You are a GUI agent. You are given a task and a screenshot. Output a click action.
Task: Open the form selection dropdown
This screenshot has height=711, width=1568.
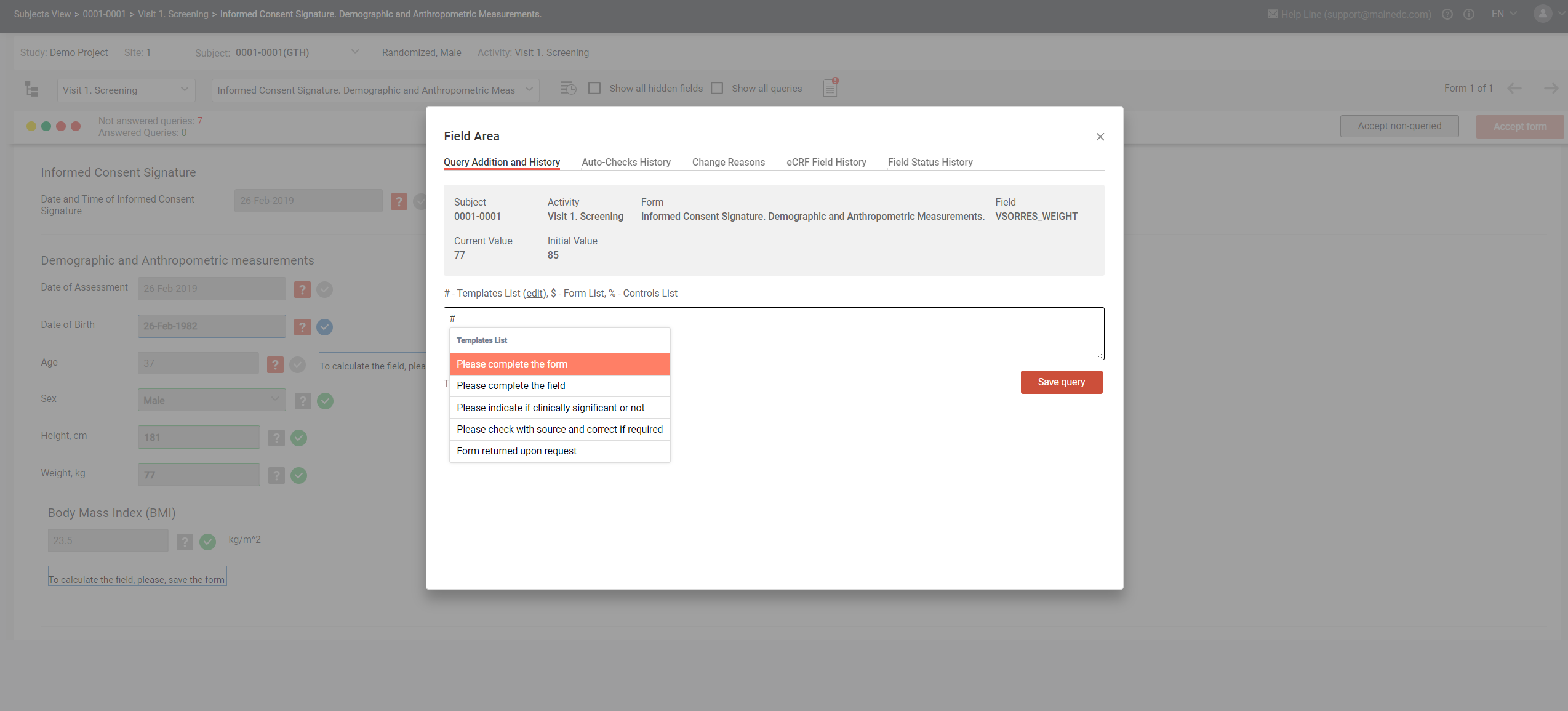[375, 90]
